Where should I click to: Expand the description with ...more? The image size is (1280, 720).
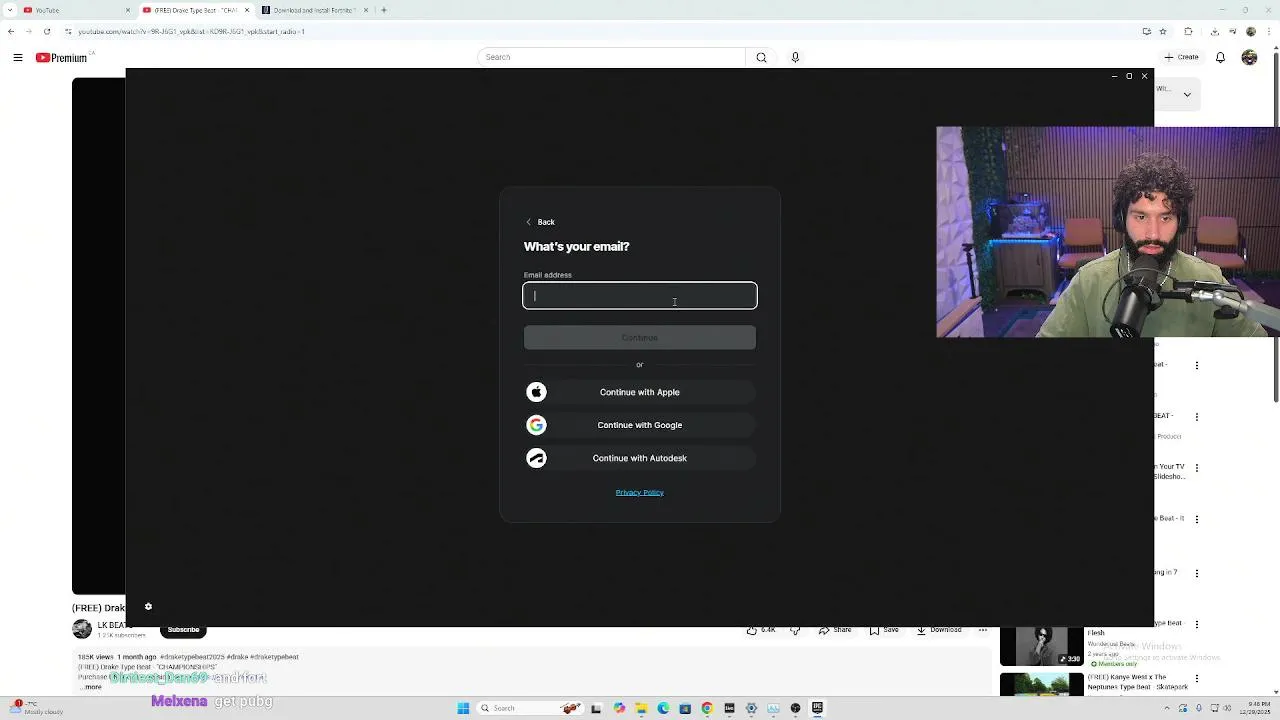coord(91,687)
